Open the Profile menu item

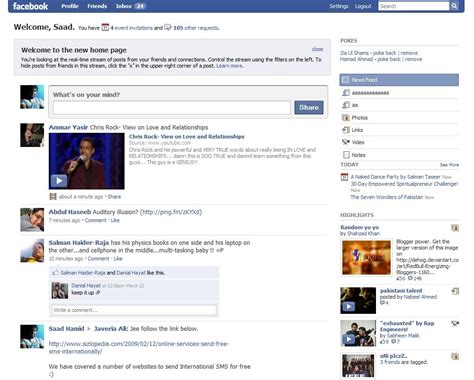[x=70, y=6]
